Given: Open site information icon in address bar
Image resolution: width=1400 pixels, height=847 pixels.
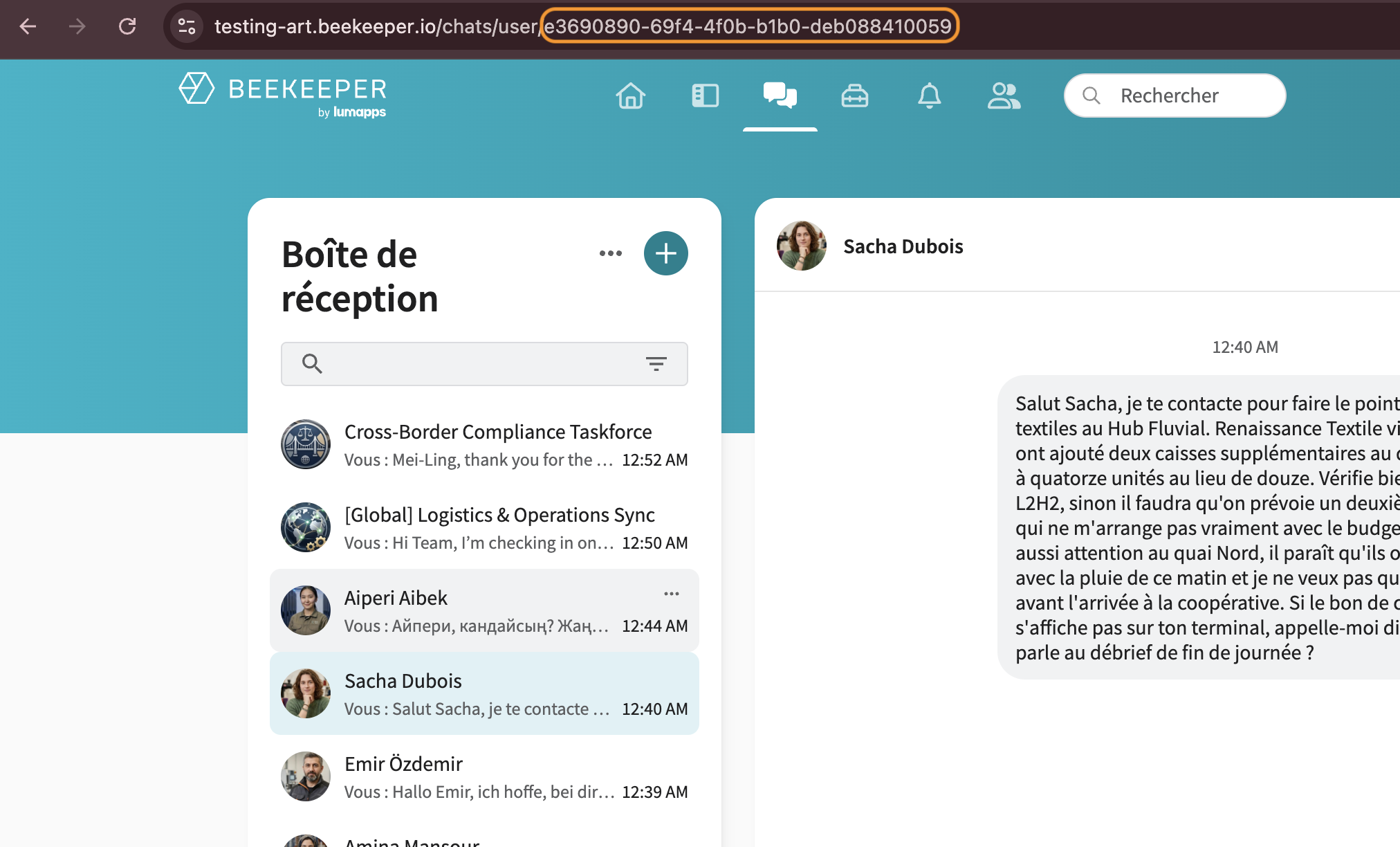Looking at the screenshot, I should 187,26.
